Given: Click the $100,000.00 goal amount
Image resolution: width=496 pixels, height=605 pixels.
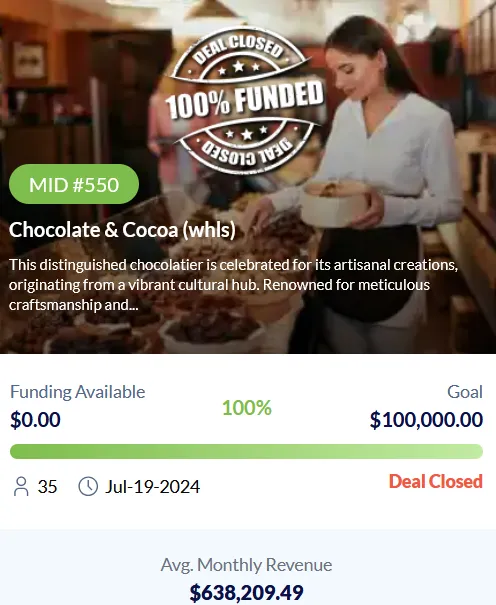Looking at the screenshot, I should [426, 420].
